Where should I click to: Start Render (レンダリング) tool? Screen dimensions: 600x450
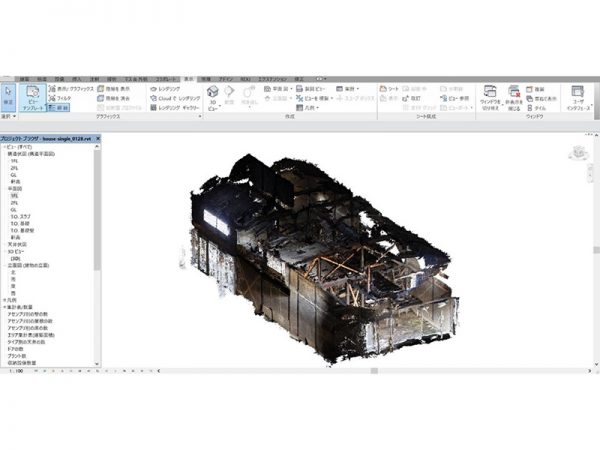pyautogui.click(x=165, y=89)
